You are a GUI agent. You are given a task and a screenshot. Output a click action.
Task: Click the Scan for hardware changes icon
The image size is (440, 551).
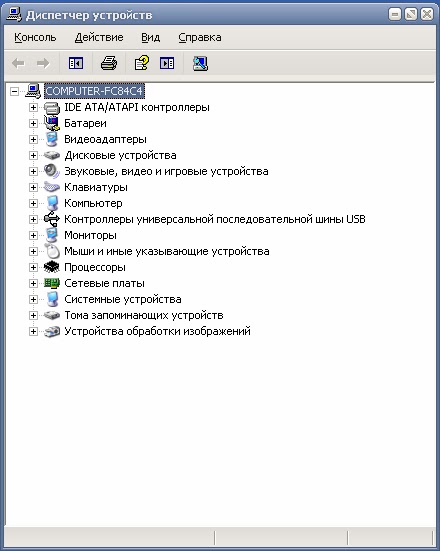(200, 63)
